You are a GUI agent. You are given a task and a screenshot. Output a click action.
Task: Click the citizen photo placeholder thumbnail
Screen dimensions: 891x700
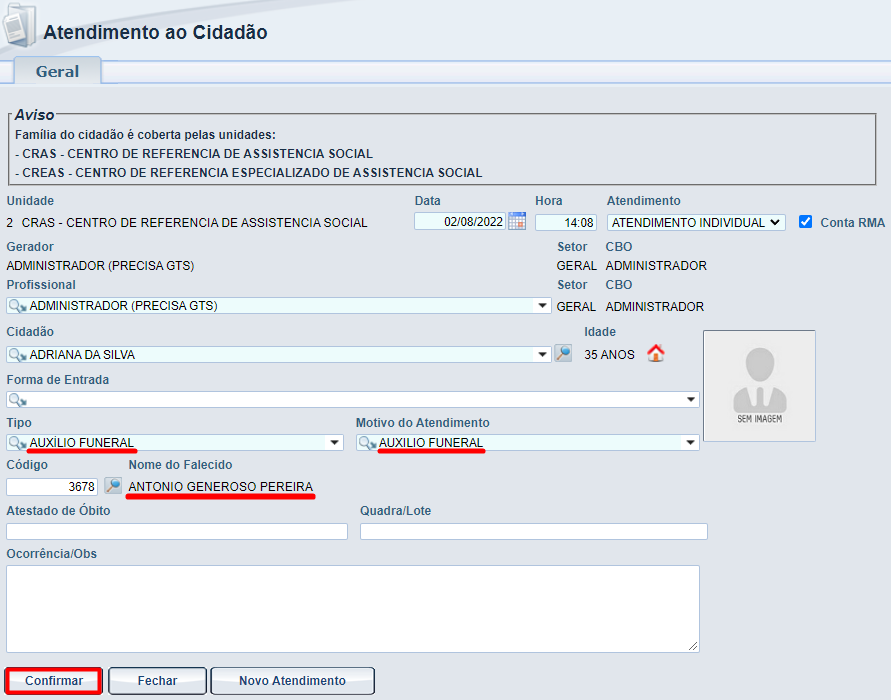pos(759,385)
